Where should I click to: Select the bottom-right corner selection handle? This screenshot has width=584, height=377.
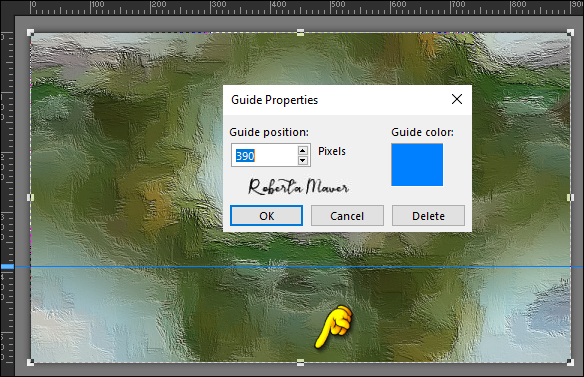pos(570,362)
